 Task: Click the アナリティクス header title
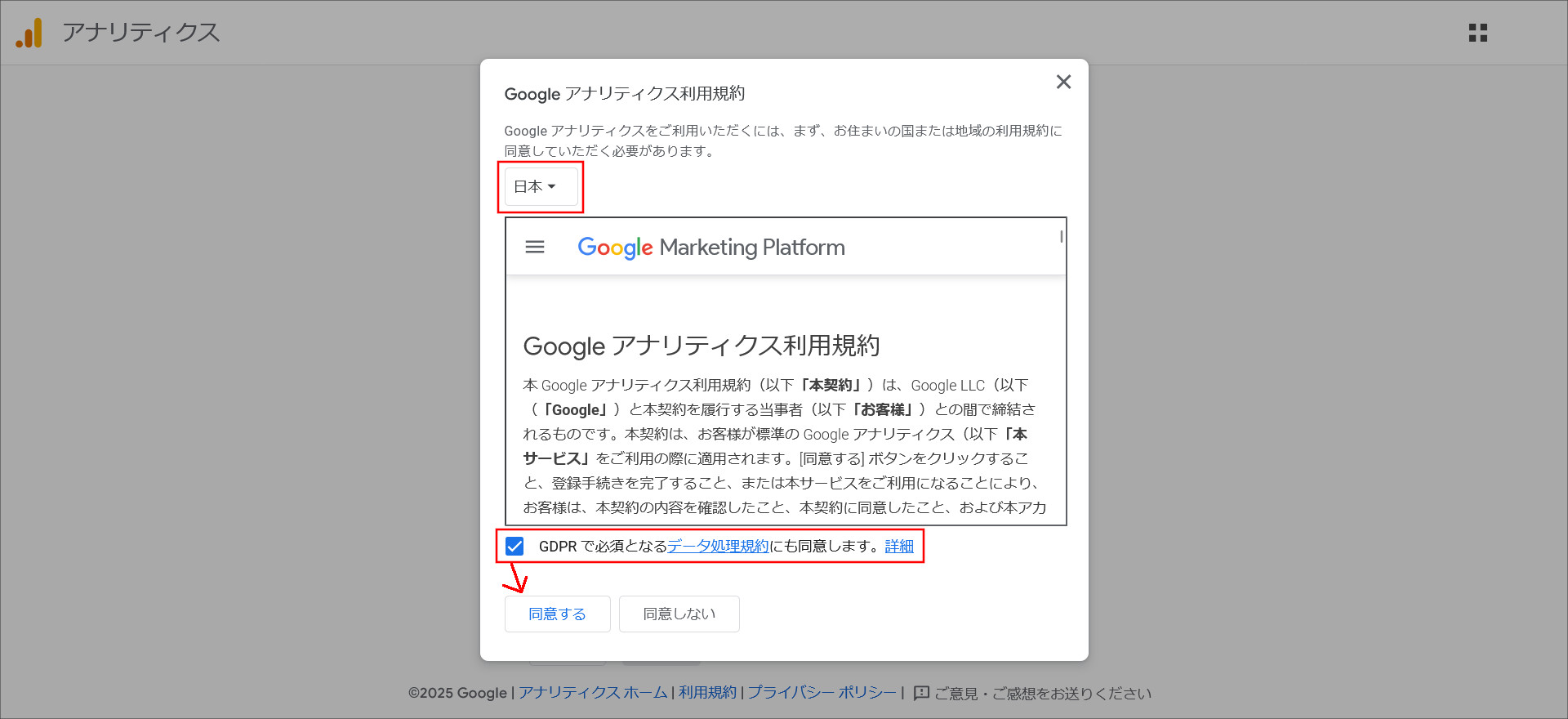(x=141, y=33)
